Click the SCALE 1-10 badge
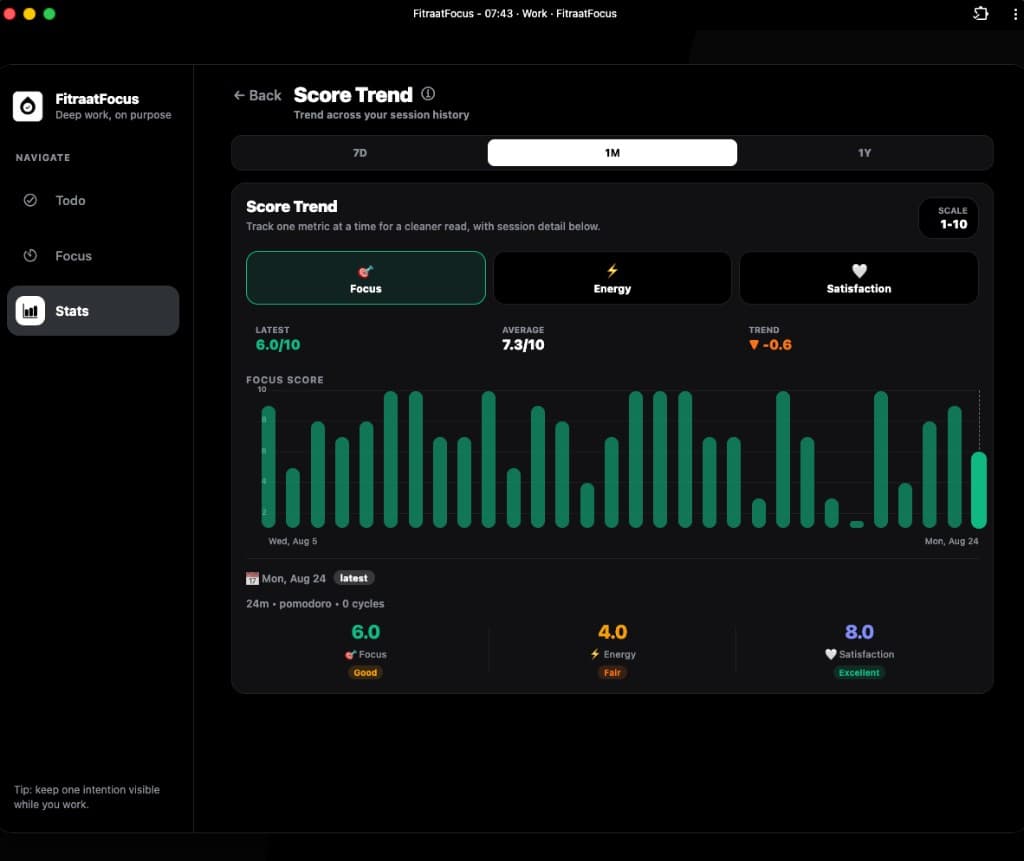Viewport: 1024px width, 861px height. coord(949,218)
